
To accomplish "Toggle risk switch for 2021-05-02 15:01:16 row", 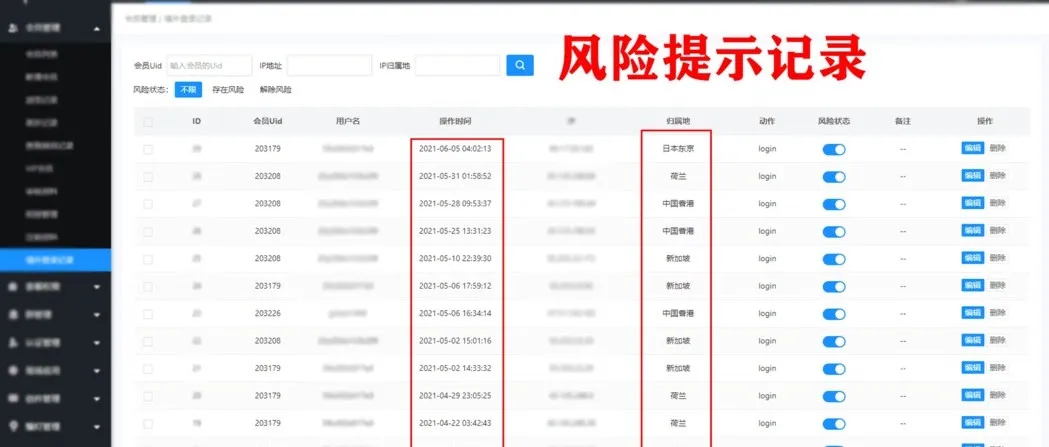I will [834, 341].
